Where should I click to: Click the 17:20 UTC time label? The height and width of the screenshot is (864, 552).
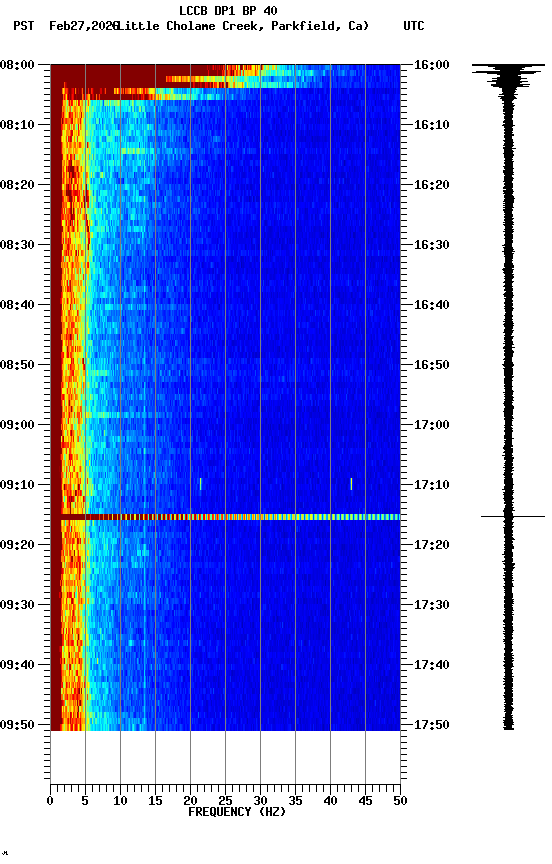coord(432,545)
